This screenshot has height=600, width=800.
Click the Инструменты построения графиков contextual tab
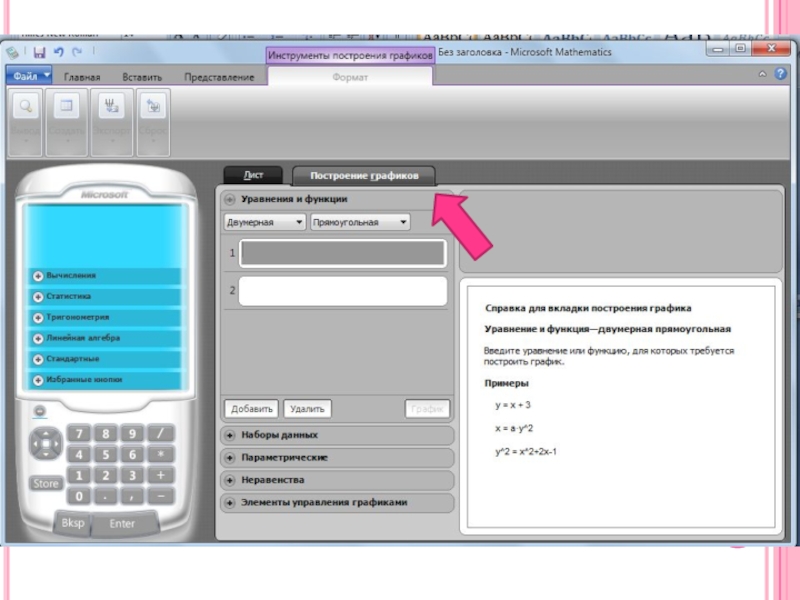pos(350,55)
